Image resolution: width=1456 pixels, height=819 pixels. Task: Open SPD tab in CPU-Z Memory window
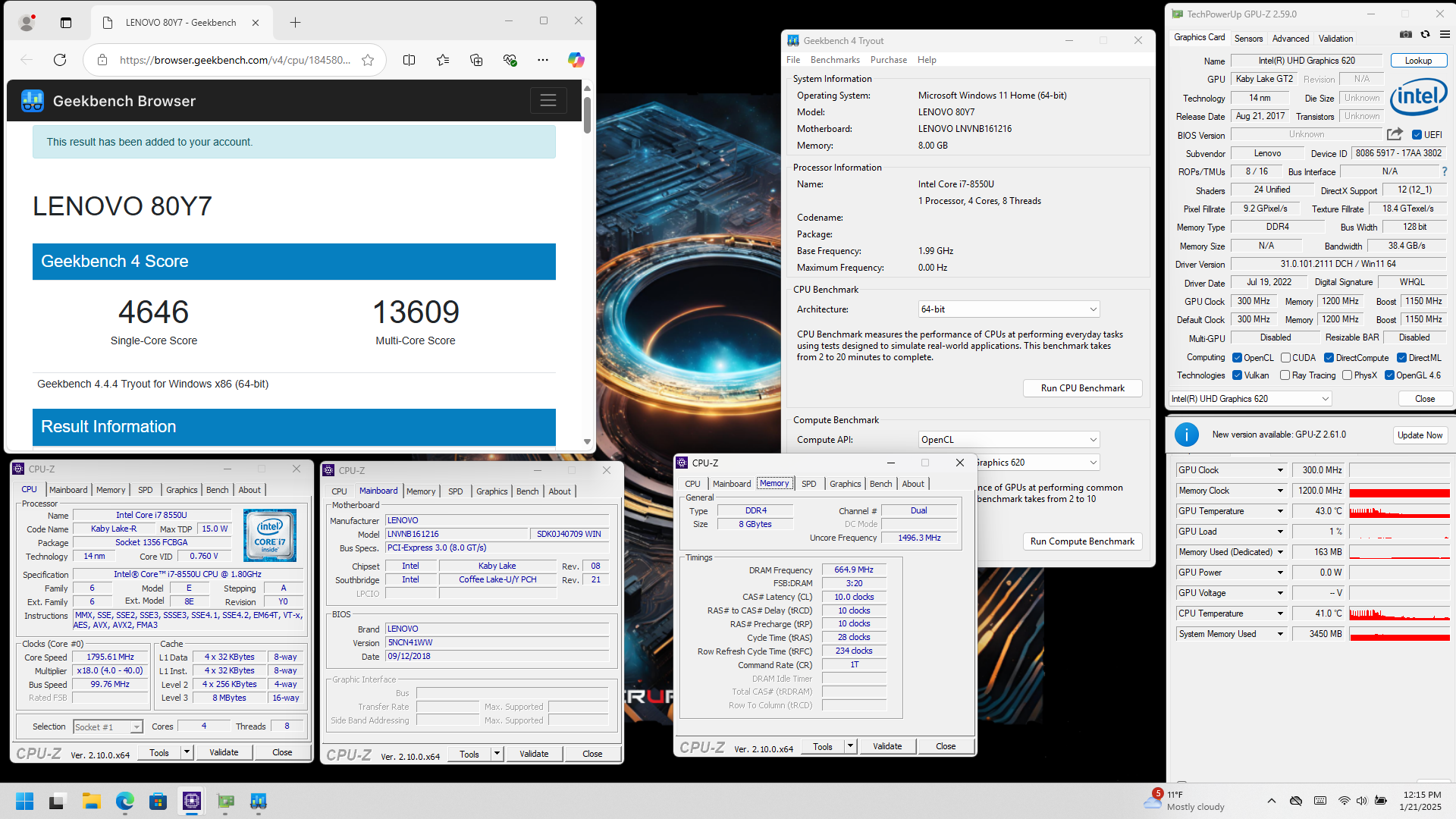[x=809, y=484]
